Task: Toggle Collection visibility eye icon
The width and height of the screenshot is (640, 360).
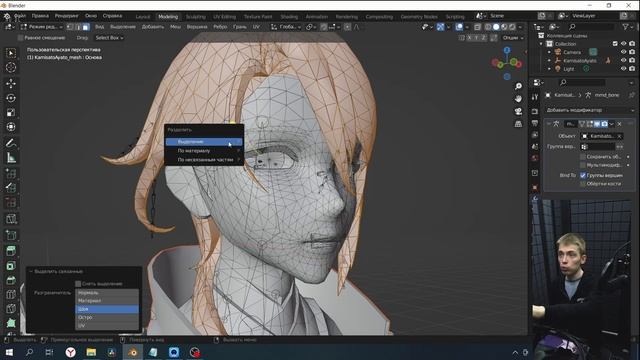Action: coord(623,43)
